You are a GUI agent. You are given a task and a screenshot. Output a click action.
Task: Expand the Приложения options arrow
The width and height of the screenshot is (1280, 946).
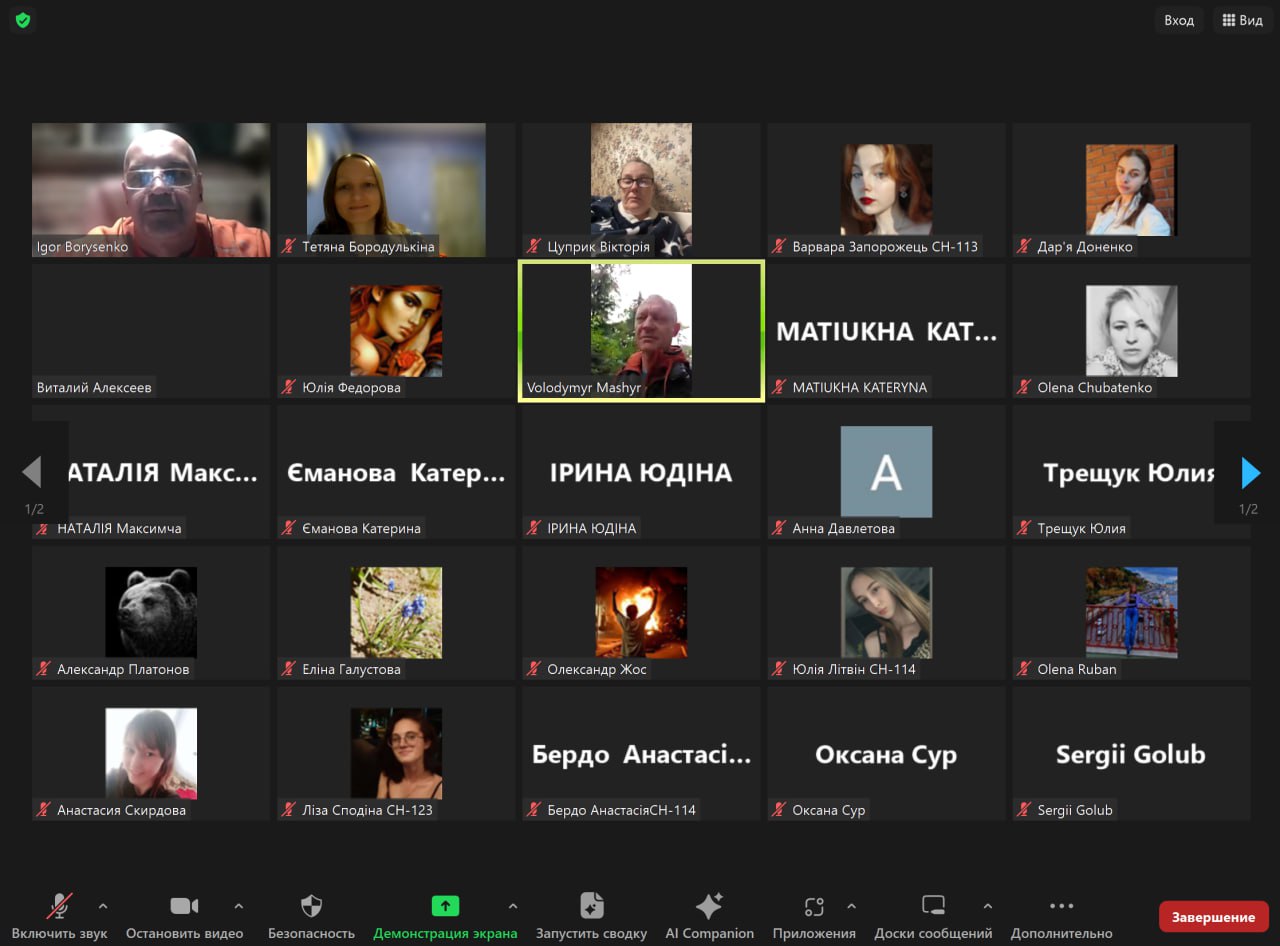pos(851,906)
